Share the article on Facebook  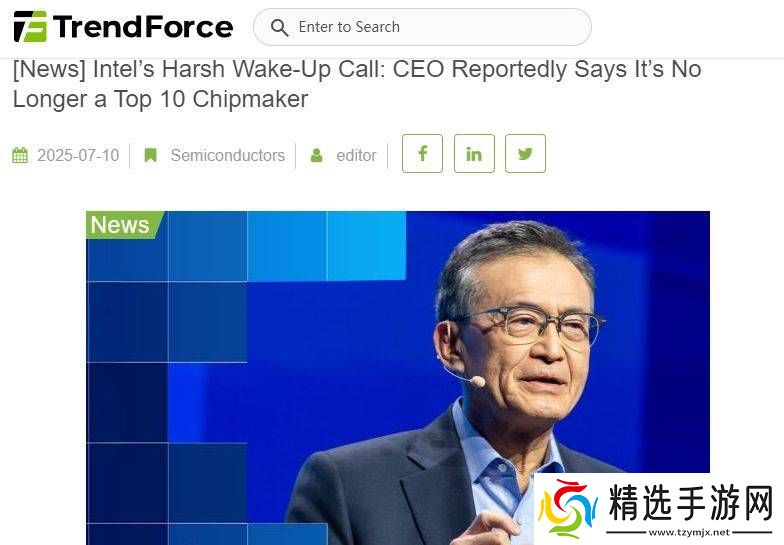click(x=422, y=154)
